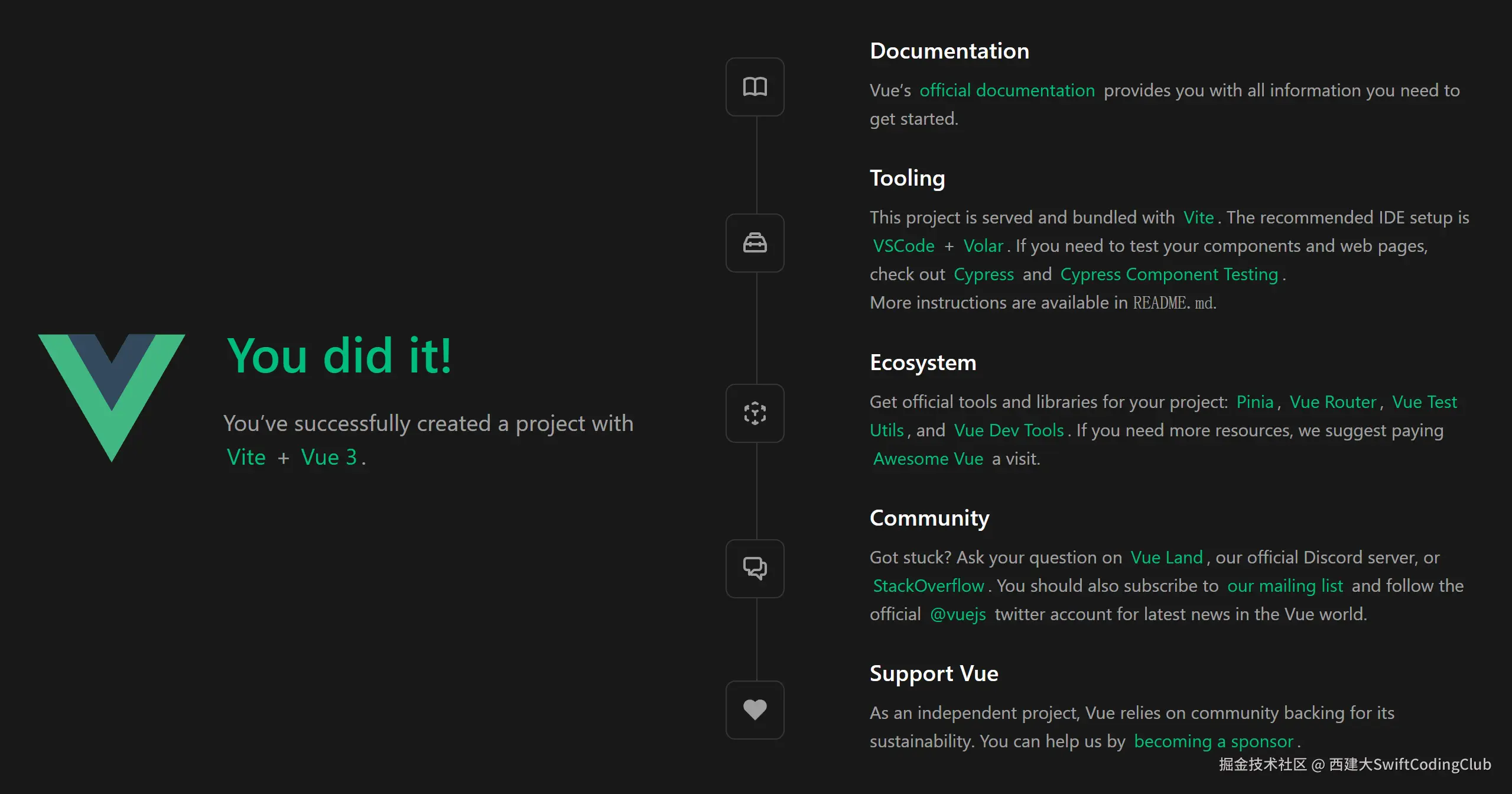The height and width of the screenshot is (794, 1512).
Task: Visit the Cypress Component Testing link
Action: (1169, 274)
